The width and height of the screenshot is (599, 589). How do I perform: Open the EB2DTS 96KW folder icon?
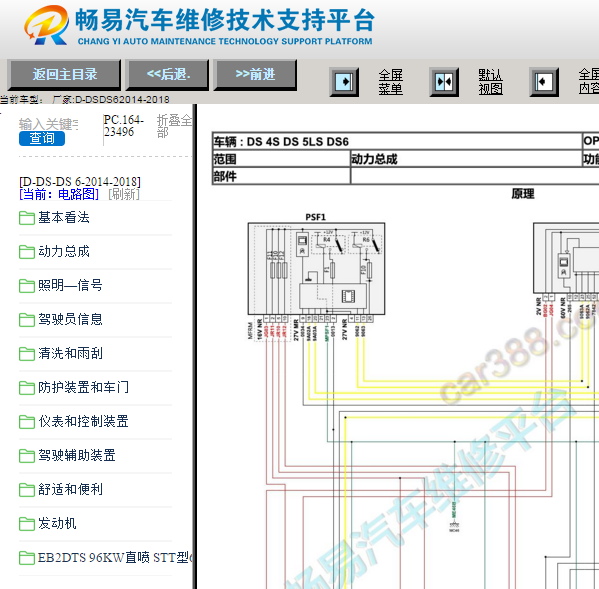coord(27,558)
